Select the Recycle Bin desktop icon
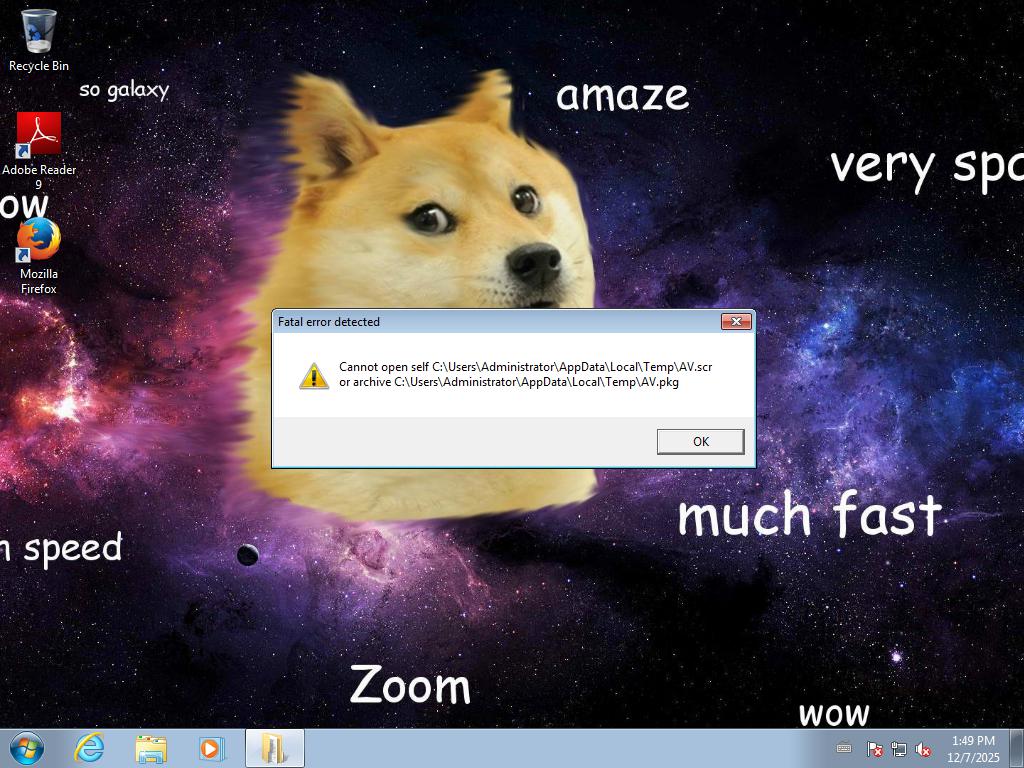The height and width of the screenshot is (768, 1024). click(x=39, y=34)
